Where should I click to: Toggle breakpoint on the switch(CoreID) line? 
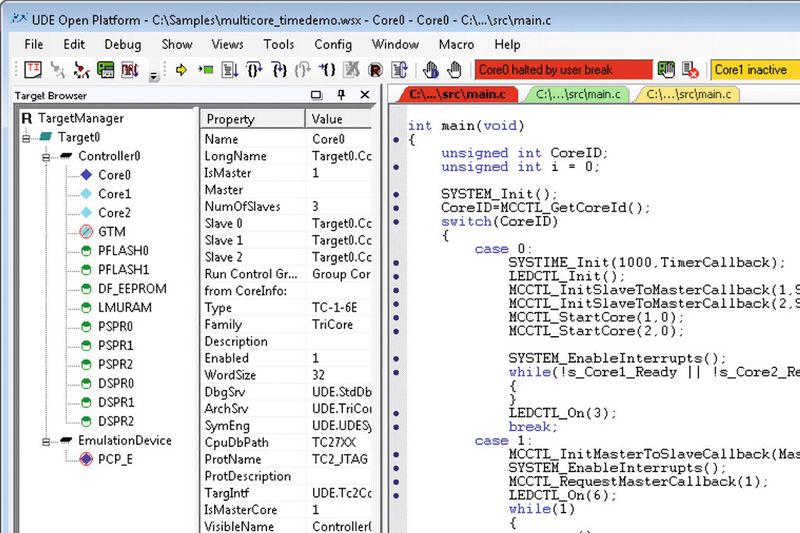pos(396,222)
